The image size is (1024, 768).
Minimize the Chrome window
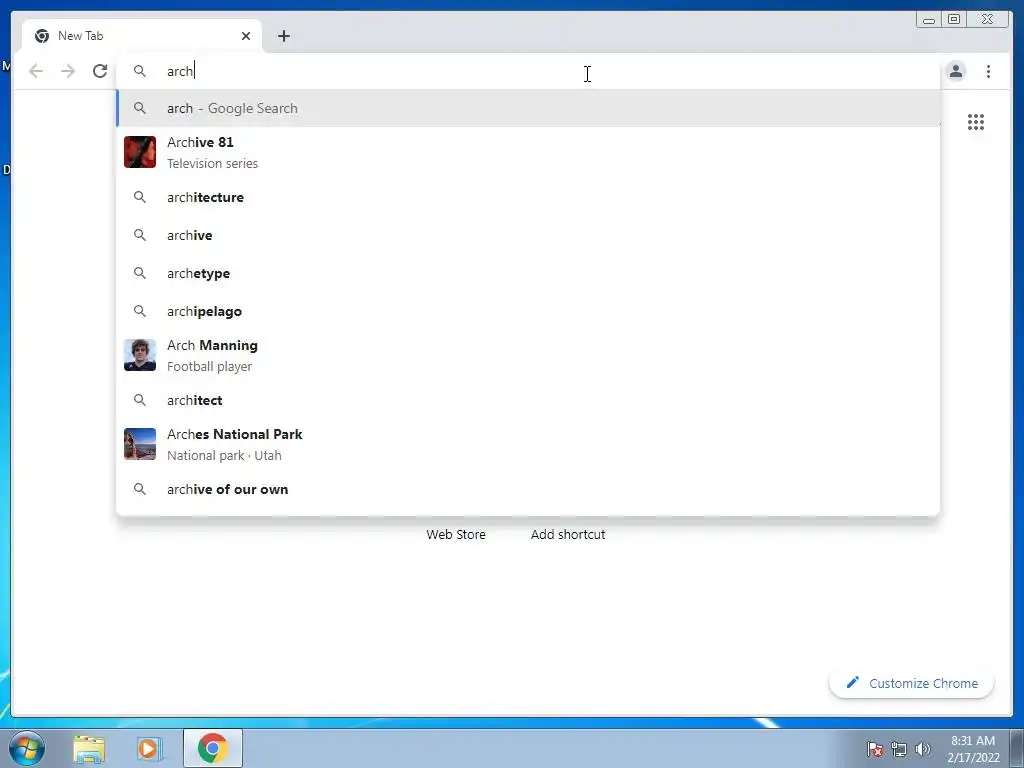coord(929,19)
